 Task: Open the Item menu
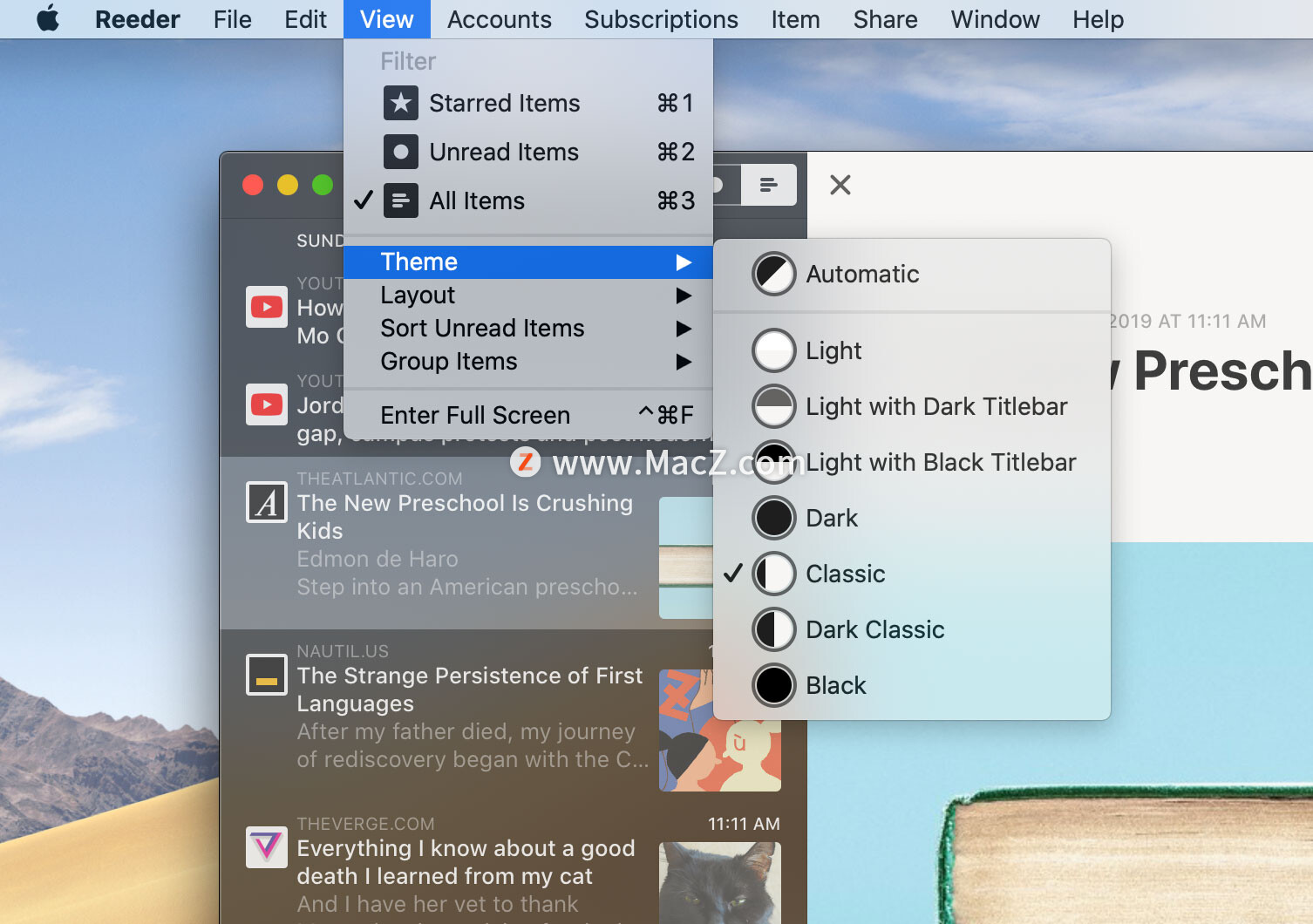[x=795, y=19]
